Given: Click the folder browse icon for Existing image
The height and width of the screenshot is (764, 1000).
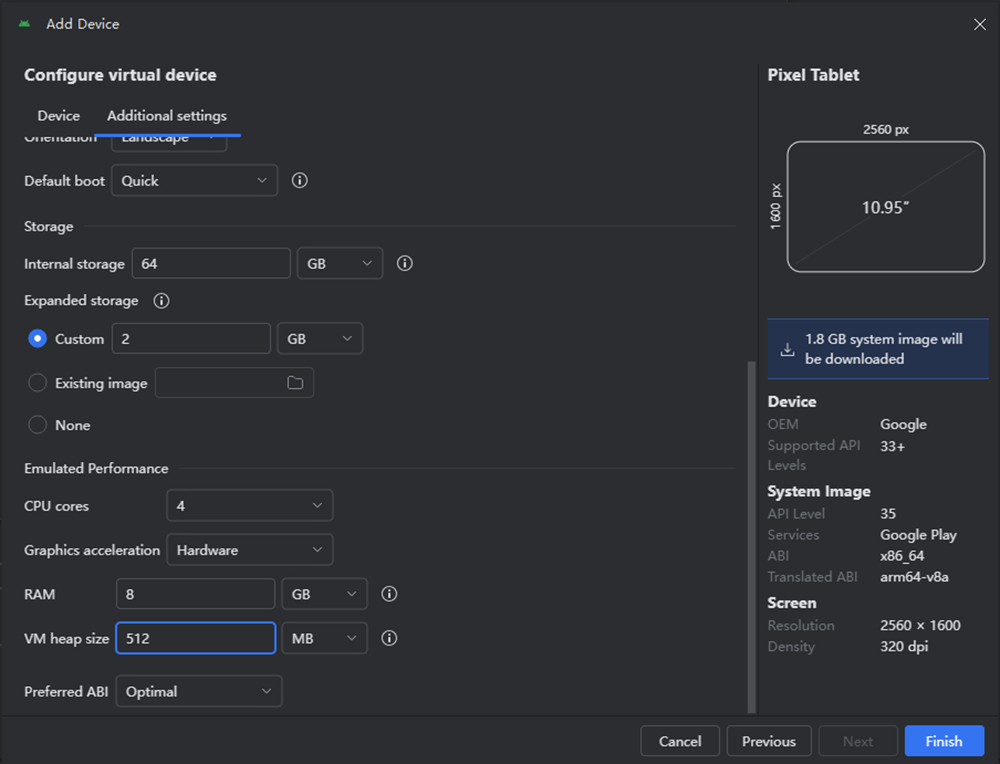Looking at the screenshot, I should coord(295,383).
